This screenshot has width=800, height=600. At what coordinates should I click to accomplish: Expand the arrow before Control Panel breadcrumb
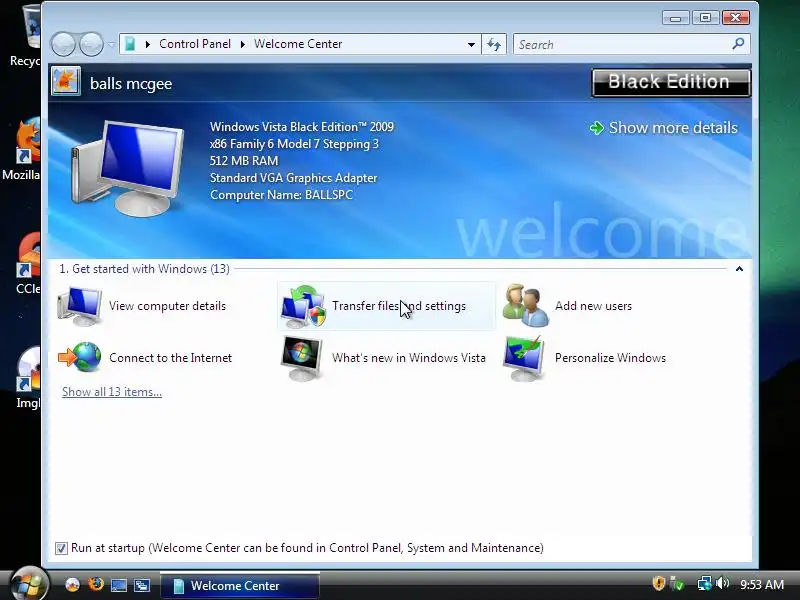[148, 44]
